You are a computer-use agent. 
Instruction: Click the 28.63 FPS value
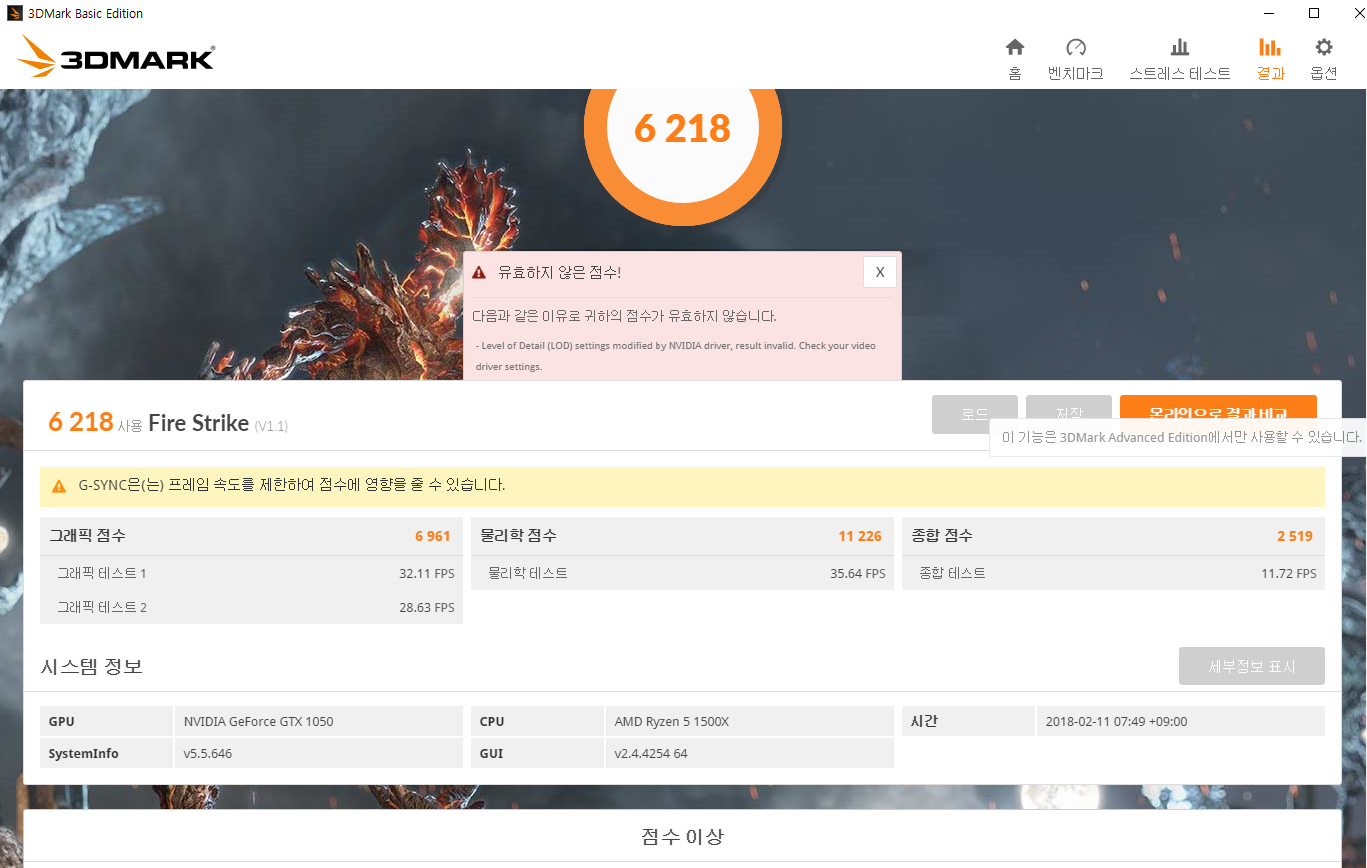click(427, 607)
